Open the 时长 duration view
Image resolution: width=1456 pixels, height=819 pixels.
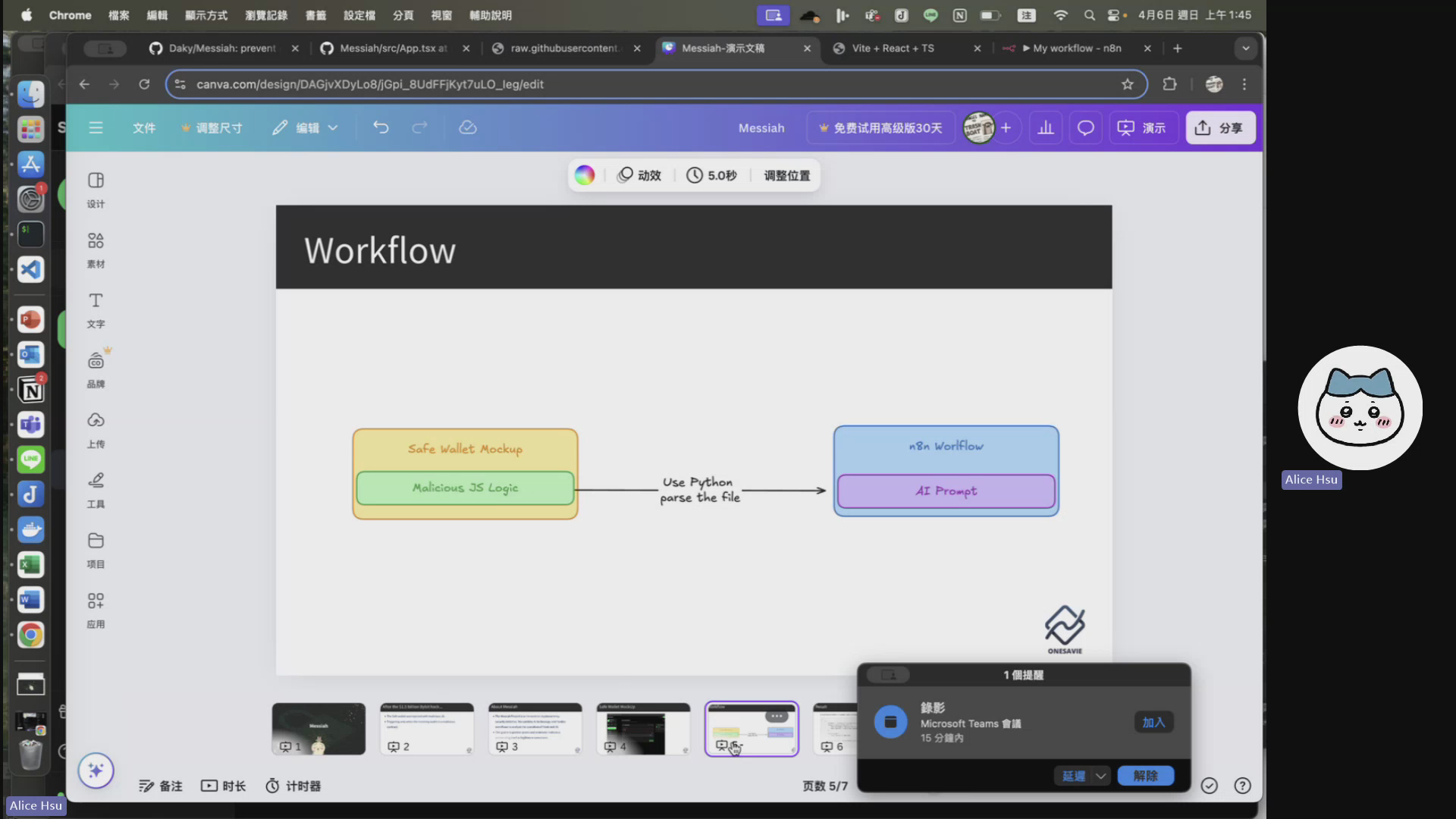223,786
